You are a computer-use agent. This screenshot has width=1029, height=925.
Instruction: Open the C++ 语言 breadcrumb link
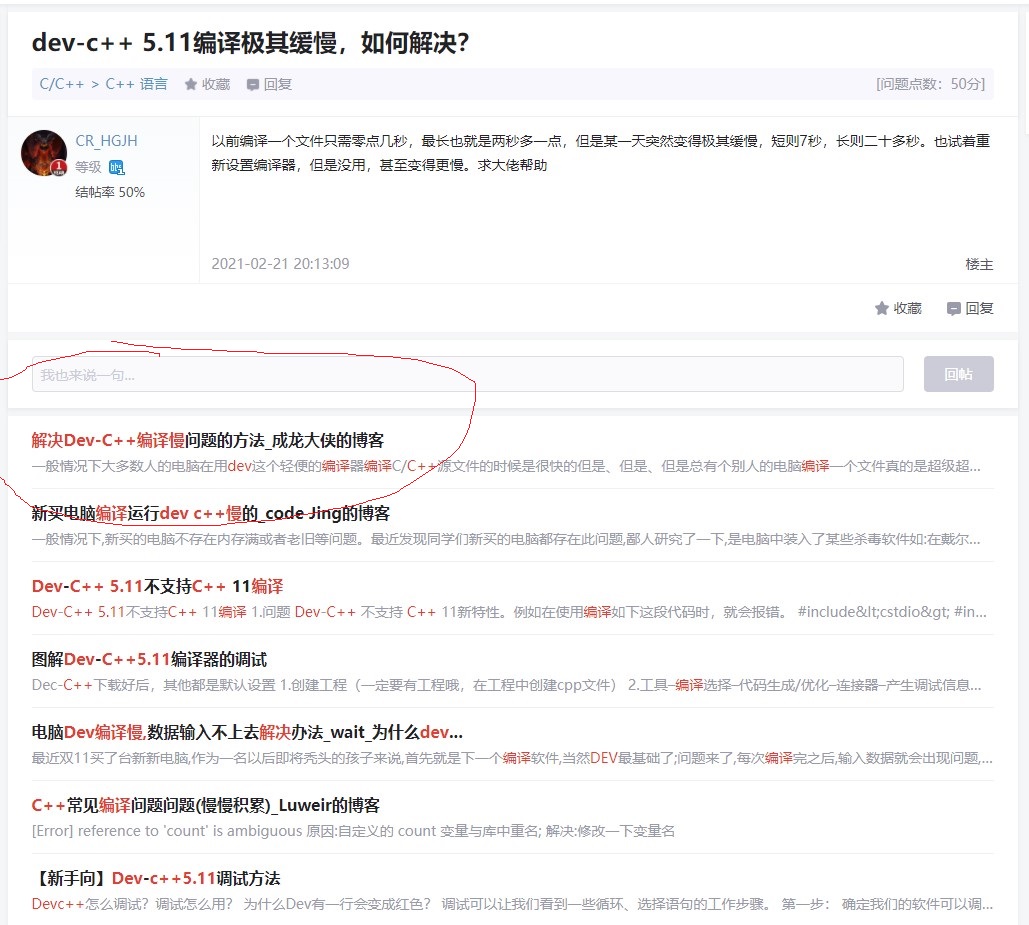136,84
